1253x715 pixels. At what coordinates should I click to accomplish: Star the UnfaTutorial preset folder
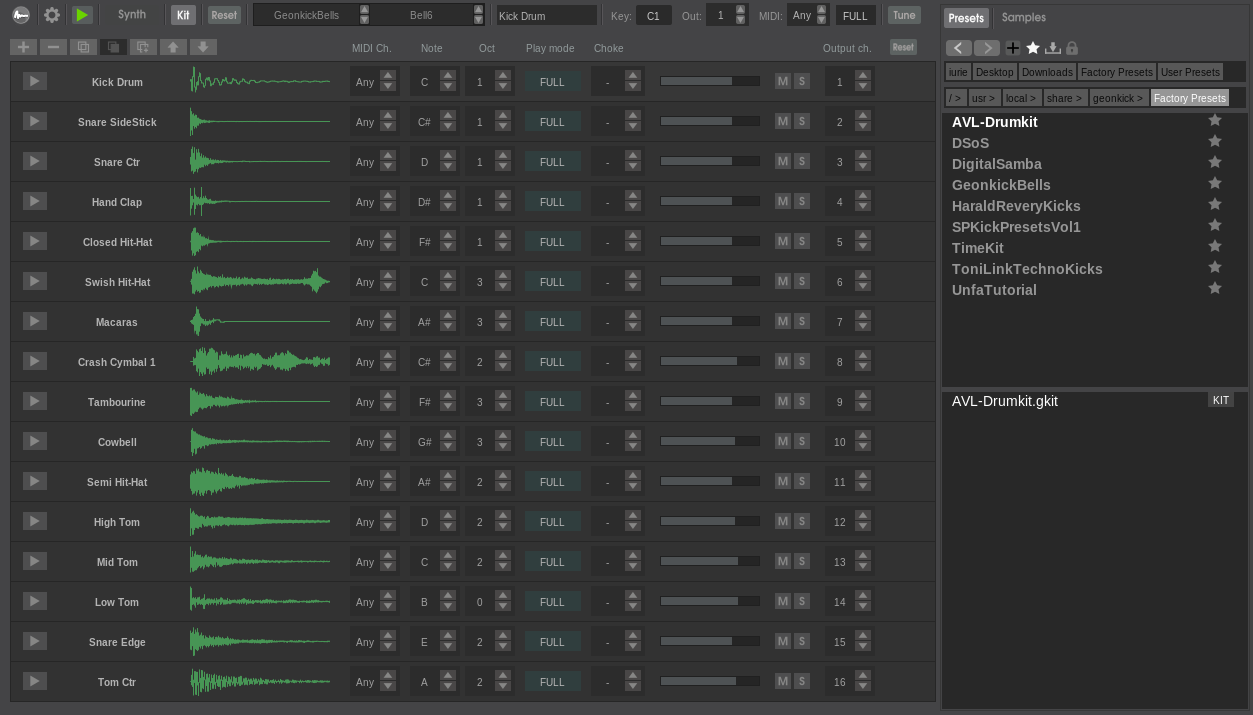pos(1215,288)
